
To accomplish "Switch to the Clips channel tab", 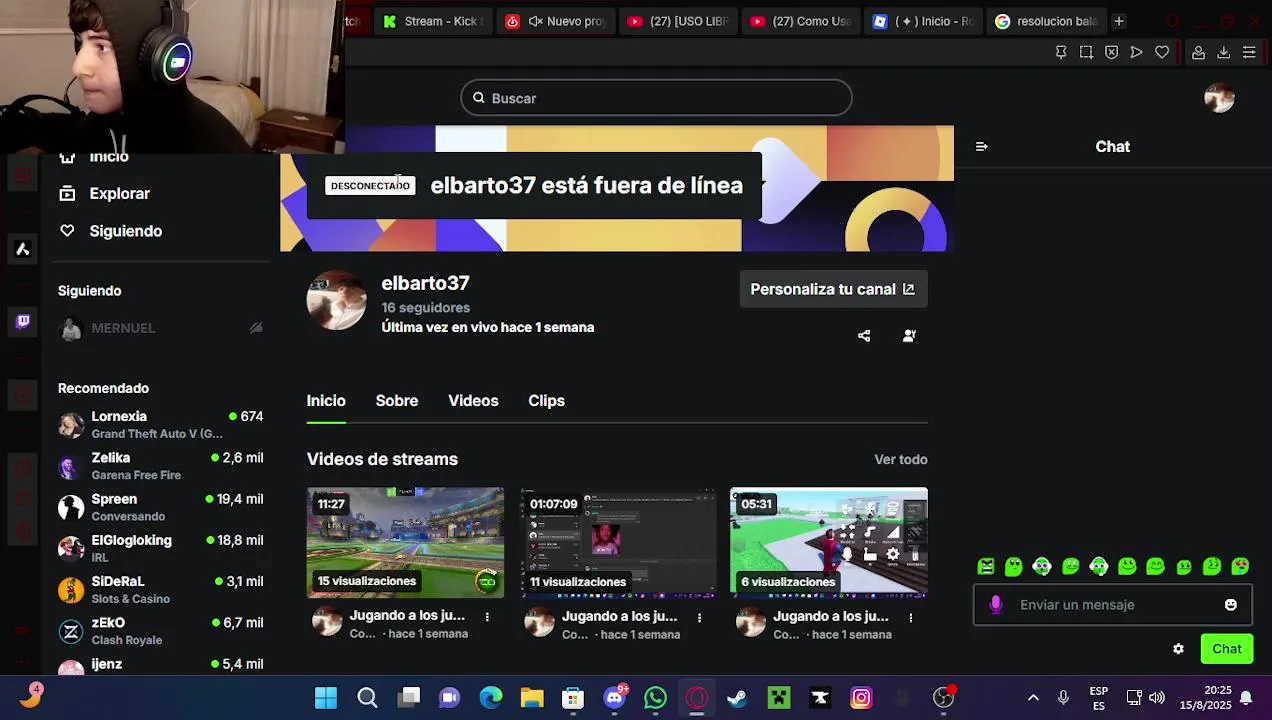I will pyautogui.click(x=546, y=401).
